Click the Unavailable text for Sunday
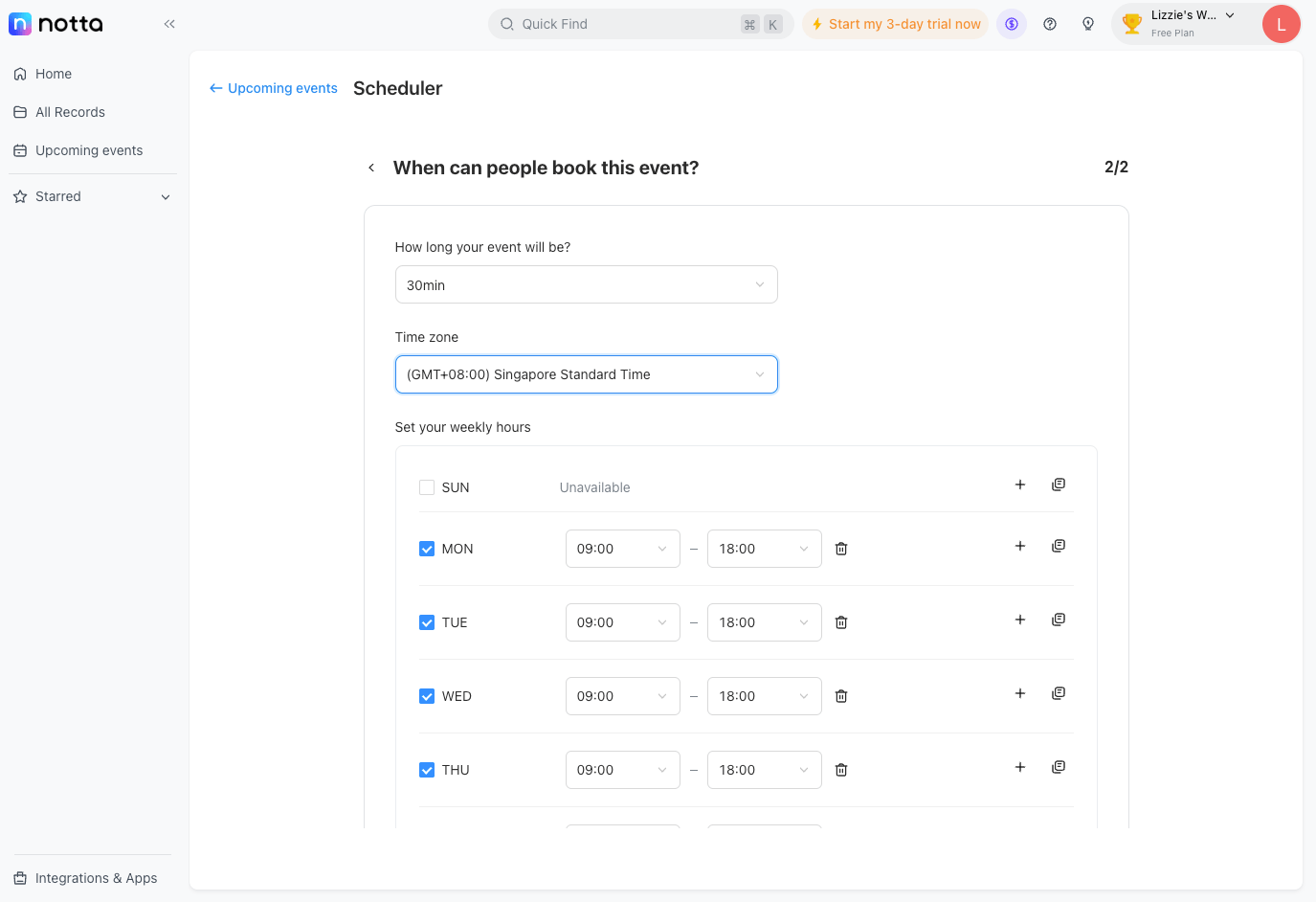The image size is (1316, 902). point(594,487)
